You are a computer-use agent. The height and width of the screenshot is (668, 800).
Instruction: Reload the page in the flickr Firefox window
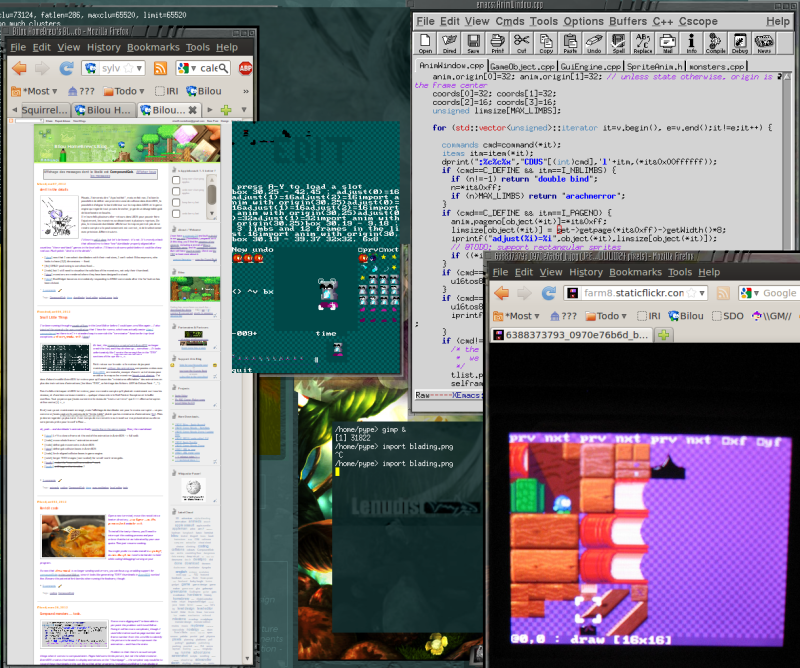(548, 293)
